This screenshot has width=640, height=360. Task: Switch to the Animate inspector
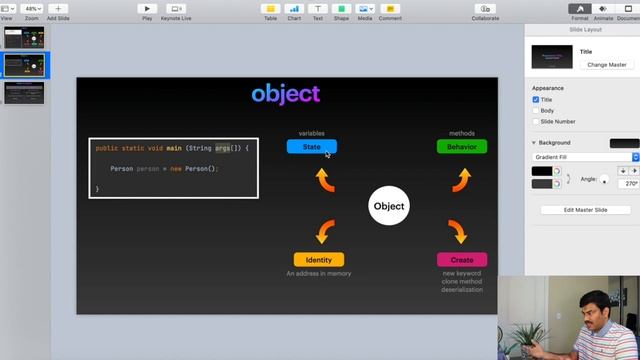click(603, 9)
